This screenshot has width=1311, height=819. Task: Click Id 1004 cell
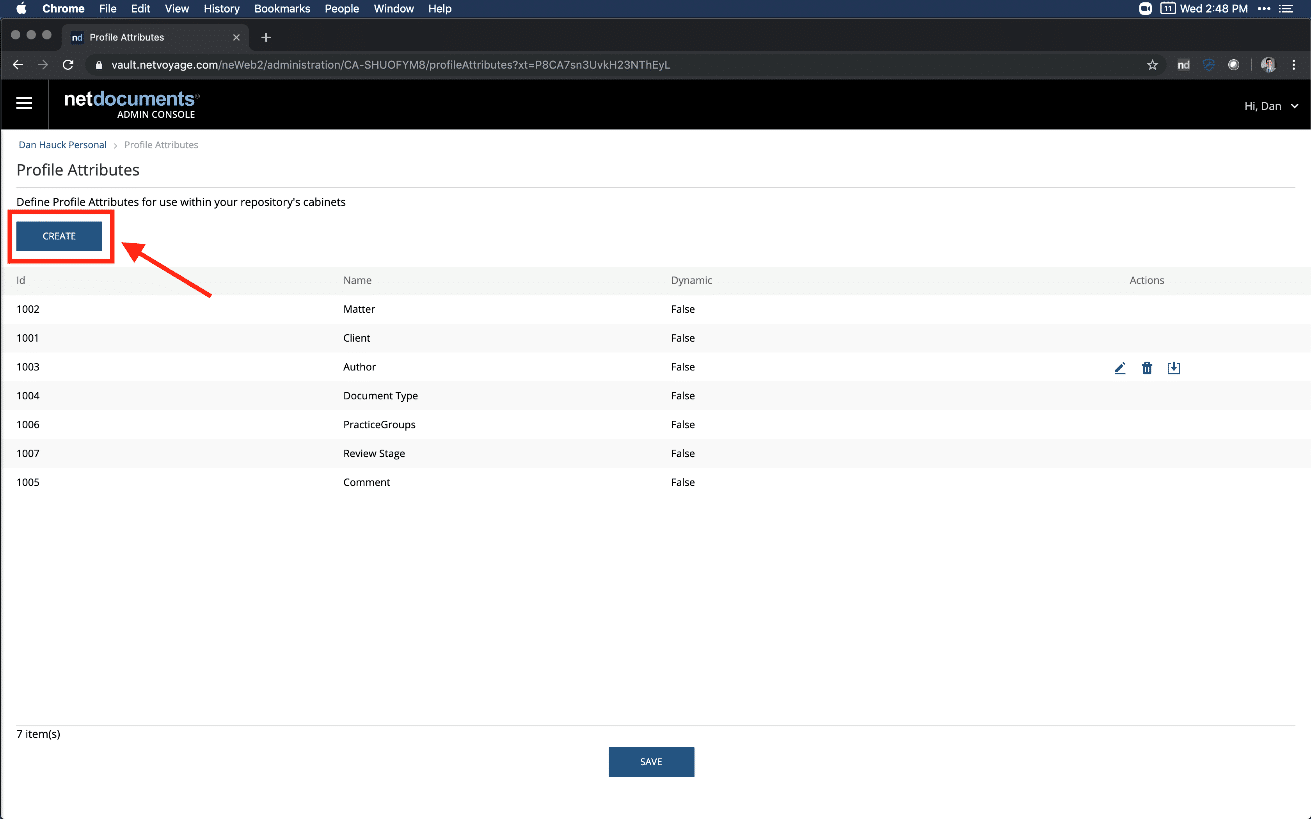[28, 396]
